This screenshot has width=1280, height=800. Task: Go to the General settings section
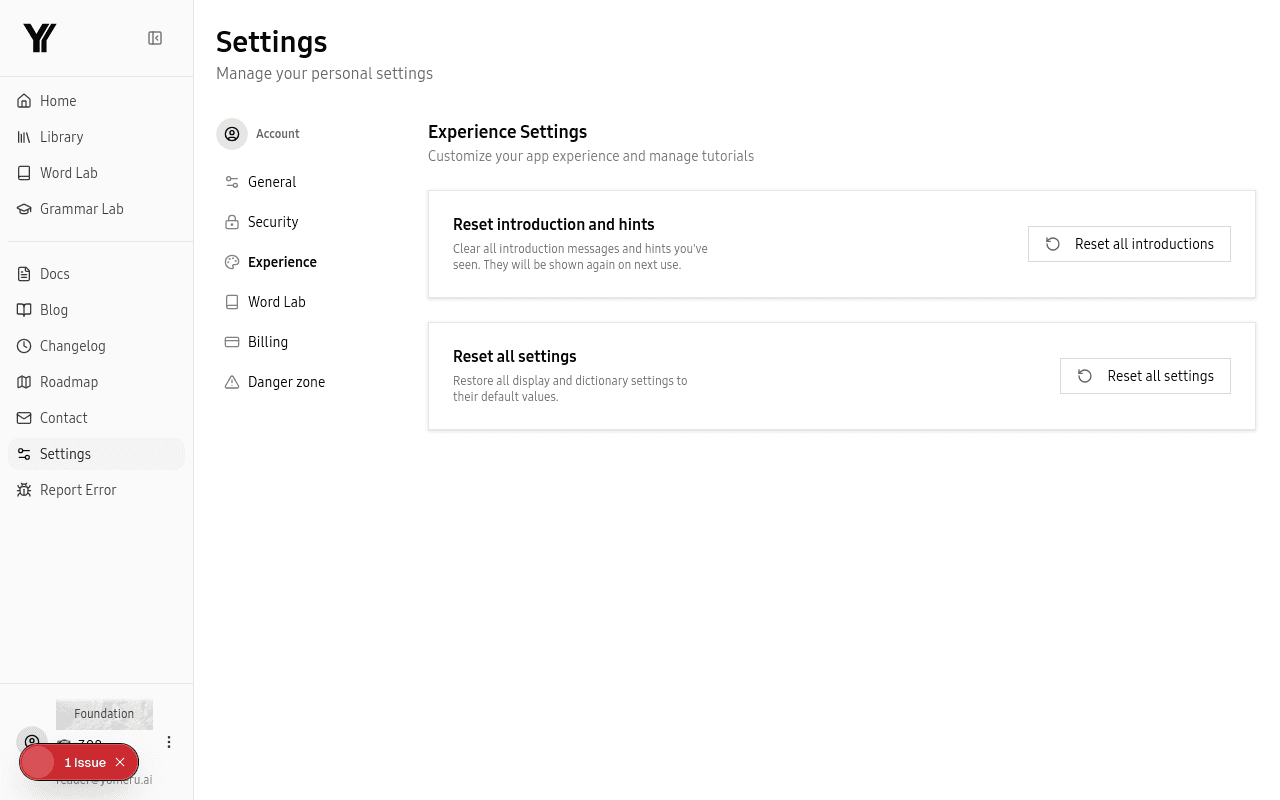pos(272,182)
